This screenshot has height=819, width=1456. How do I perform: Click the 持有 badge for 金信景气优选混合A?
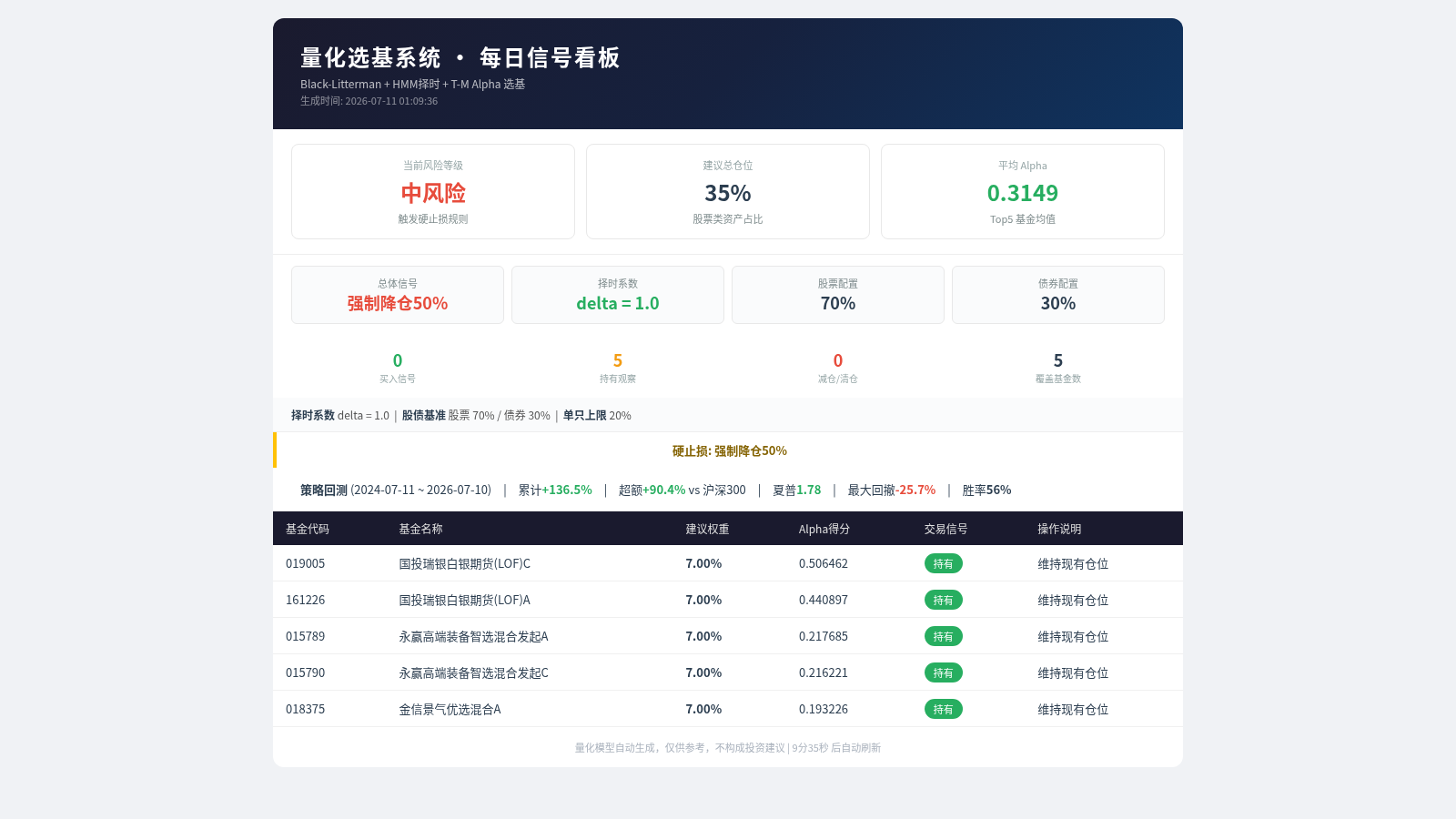click(943, 709)
